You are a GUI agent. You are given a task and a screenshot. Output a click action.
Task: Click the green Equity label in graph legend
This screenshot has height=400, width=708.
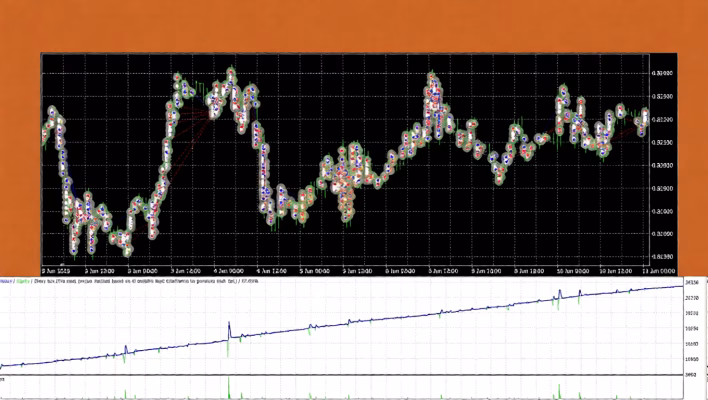(23, 281)
